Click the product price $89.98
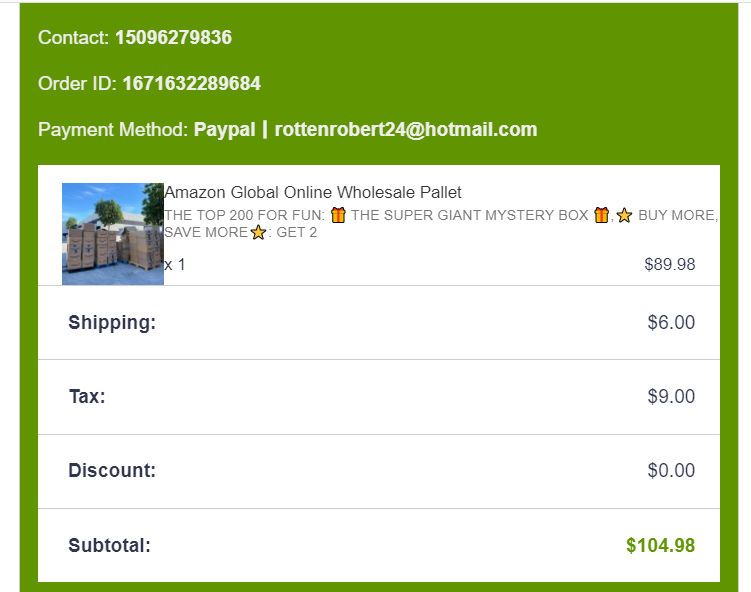751x592 pixels. [x=669, y=265]
